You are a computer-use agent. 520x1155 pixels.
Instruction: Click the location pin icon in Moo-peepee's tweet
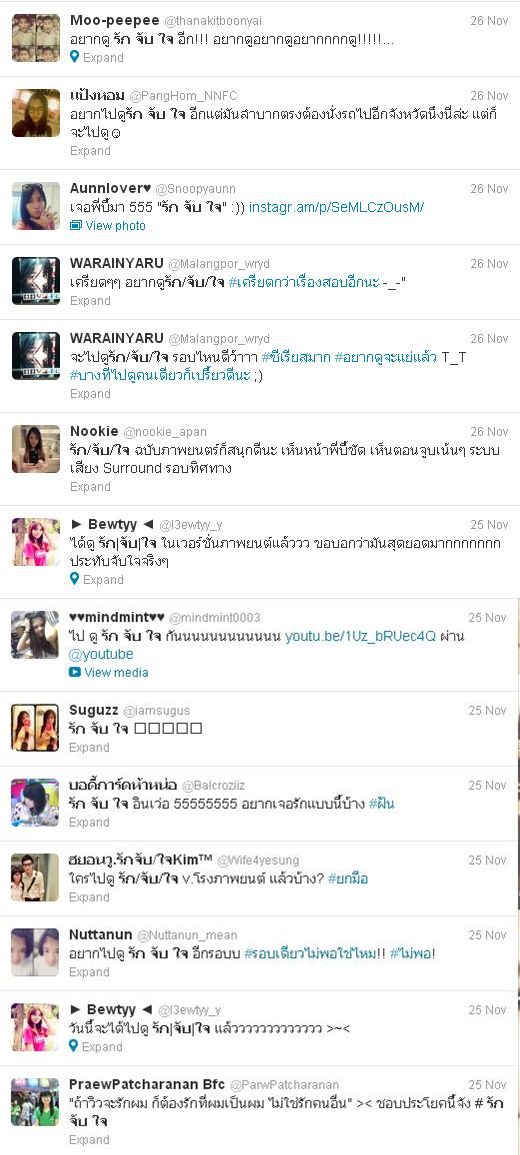tap(74, 57)
